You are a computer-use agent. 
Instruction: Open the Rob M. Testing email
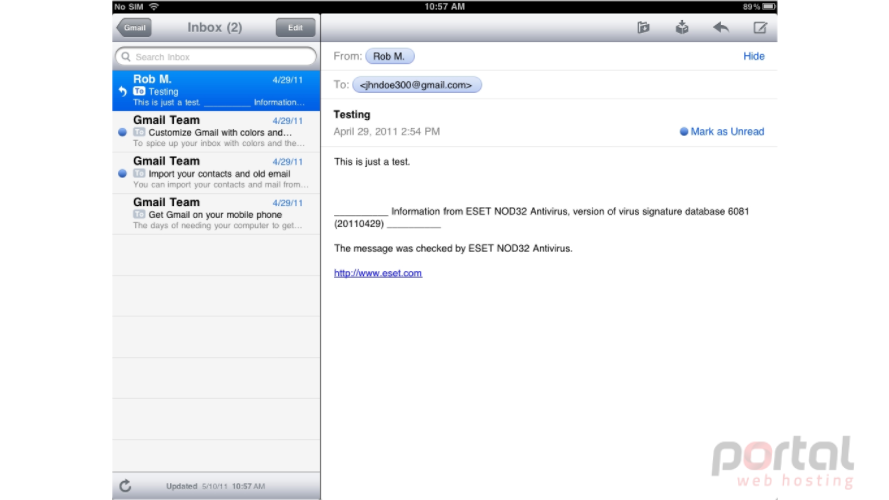pos(216,91)
